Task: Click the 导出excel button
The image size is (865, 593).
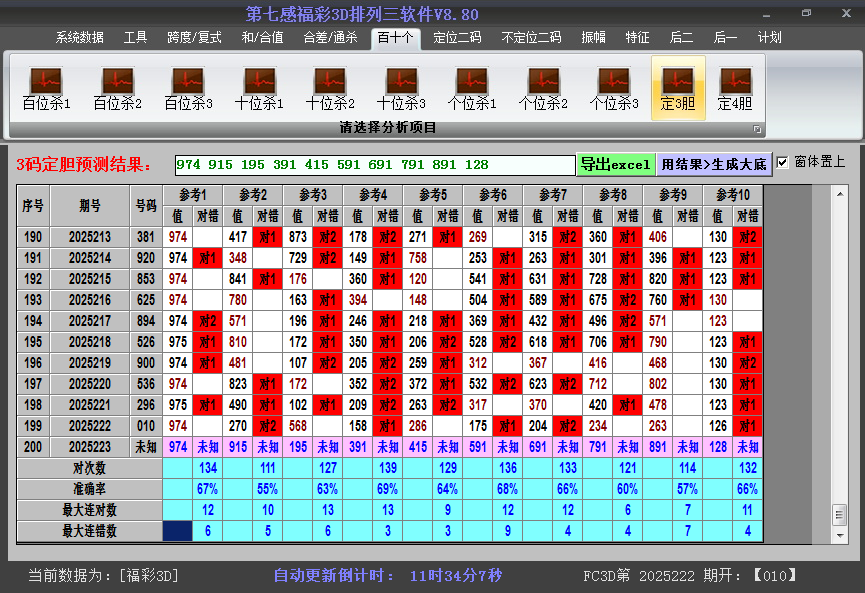Action: 615,164
